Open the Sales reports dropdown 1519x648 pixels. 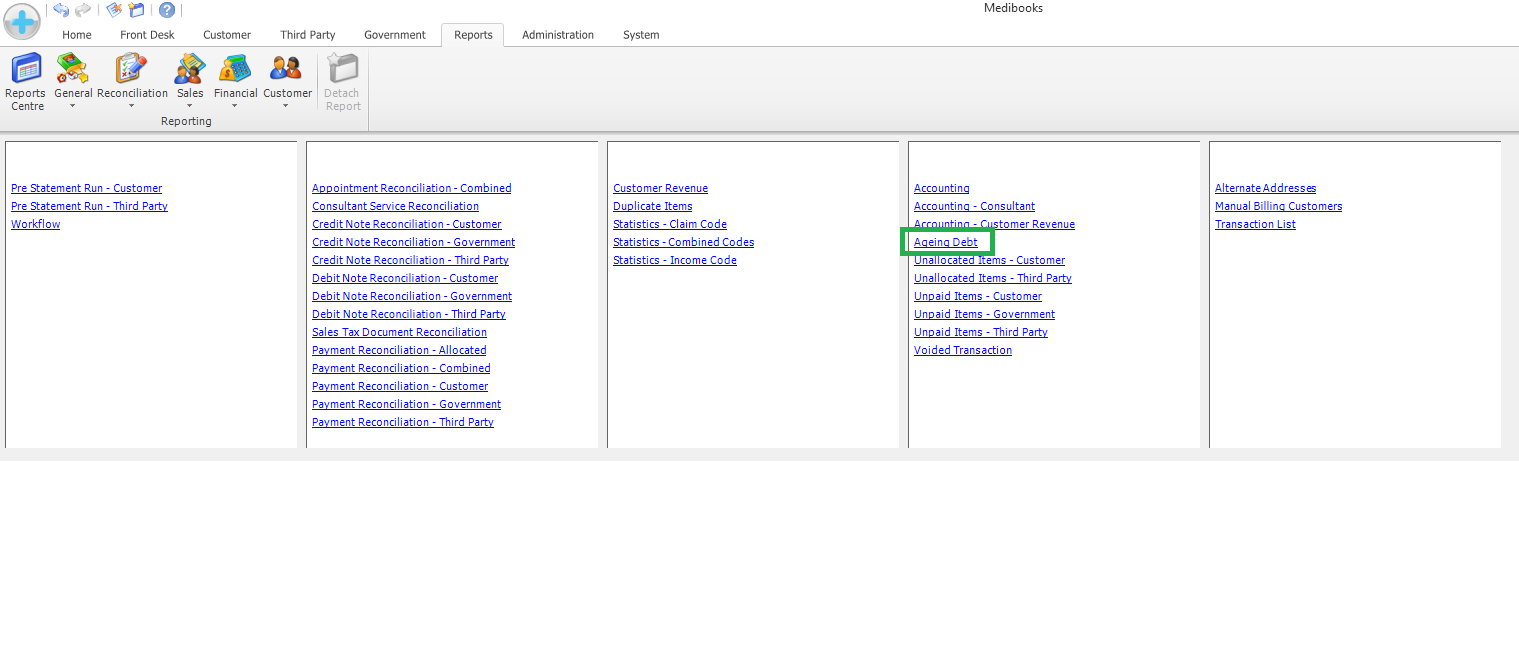pos(190,82)
